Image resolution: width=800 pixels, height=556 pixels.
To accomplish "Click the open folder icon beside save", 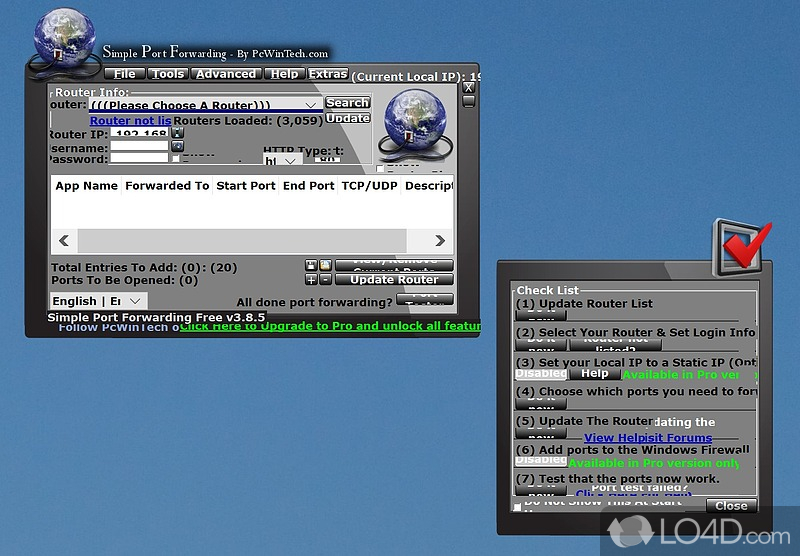I will point(325,265).
